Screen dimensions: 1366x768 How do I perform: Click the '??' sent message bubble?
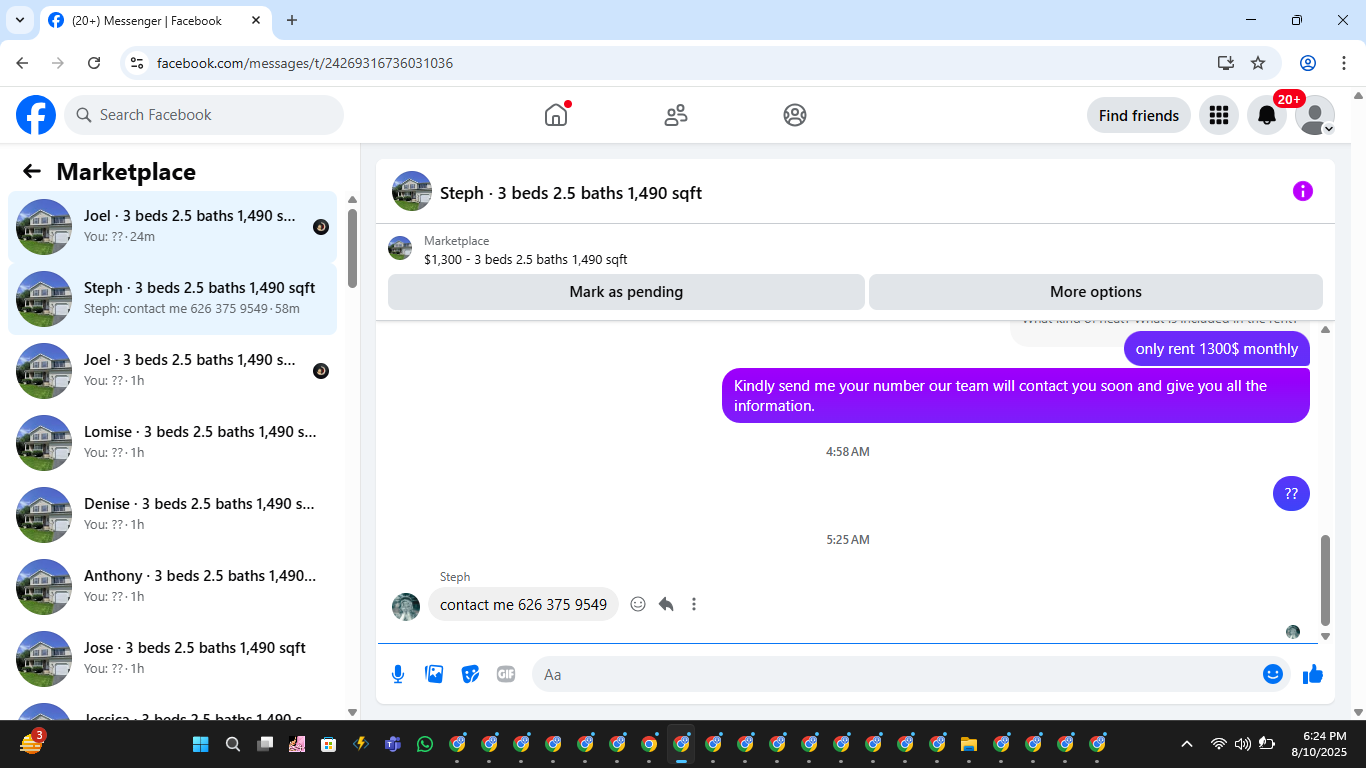(x=1291, y=493)
